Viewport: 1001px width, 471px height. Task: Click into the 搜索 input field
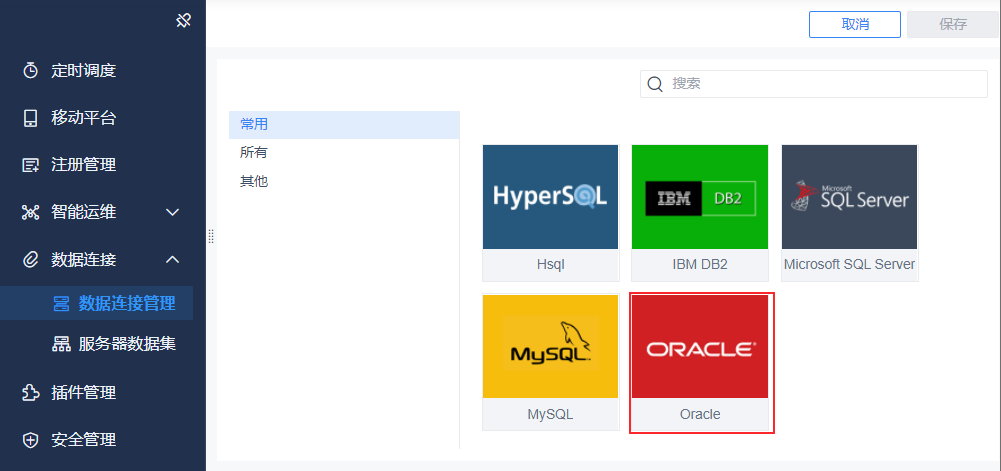coord(814,84)
